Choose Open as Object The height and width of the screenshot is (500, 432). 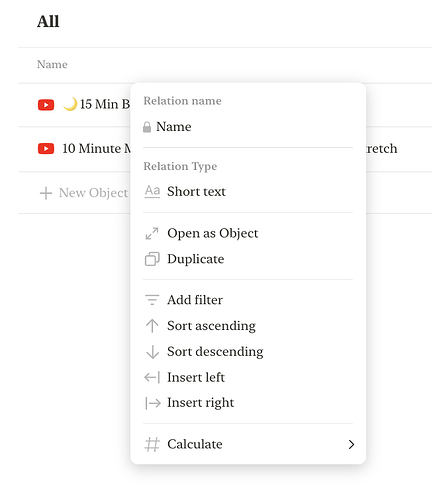pos(248,233)
